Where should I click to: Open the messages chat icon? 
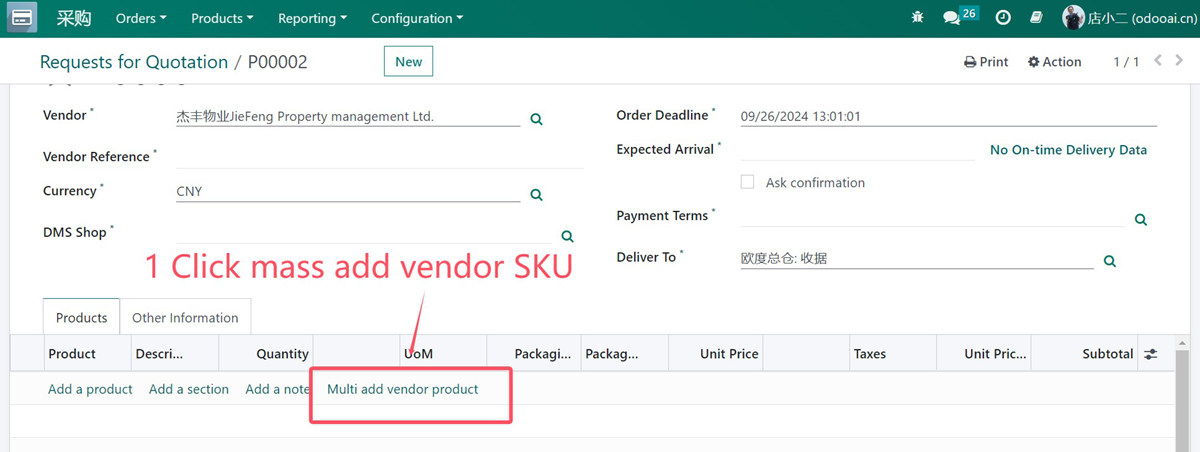coord(951,18)
